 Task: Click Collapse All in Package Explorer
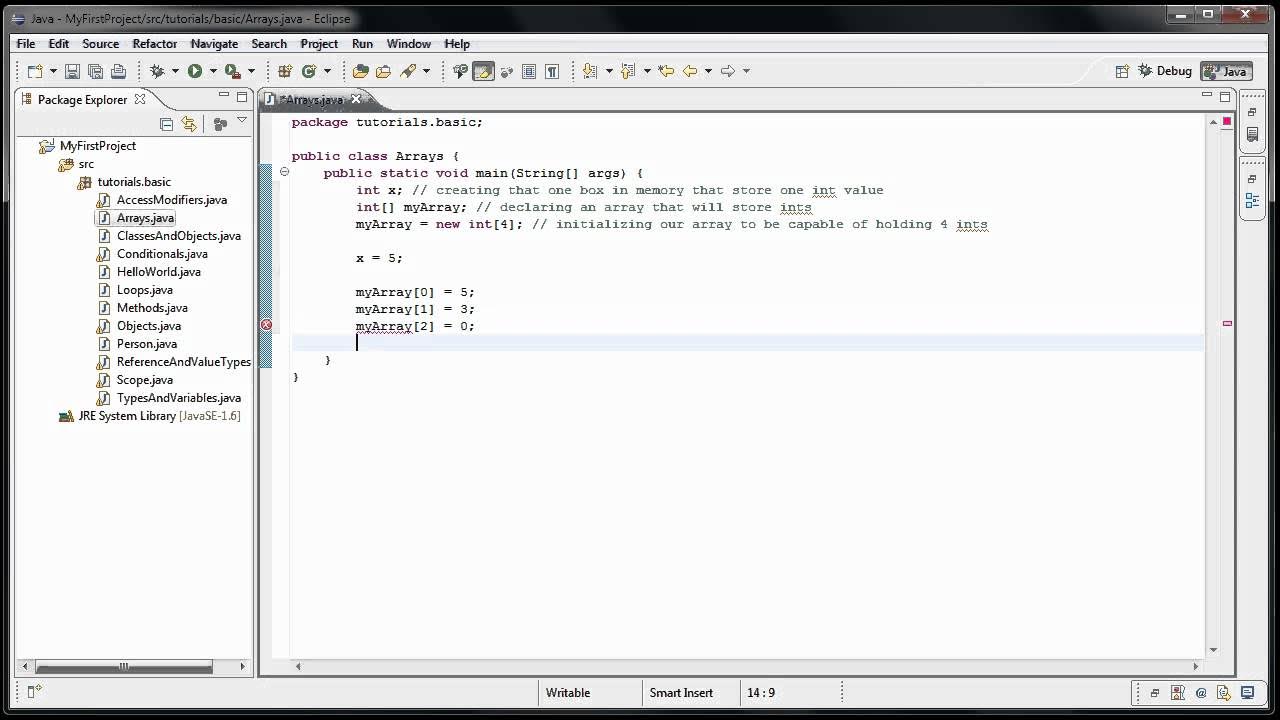[x=166, y=124]
